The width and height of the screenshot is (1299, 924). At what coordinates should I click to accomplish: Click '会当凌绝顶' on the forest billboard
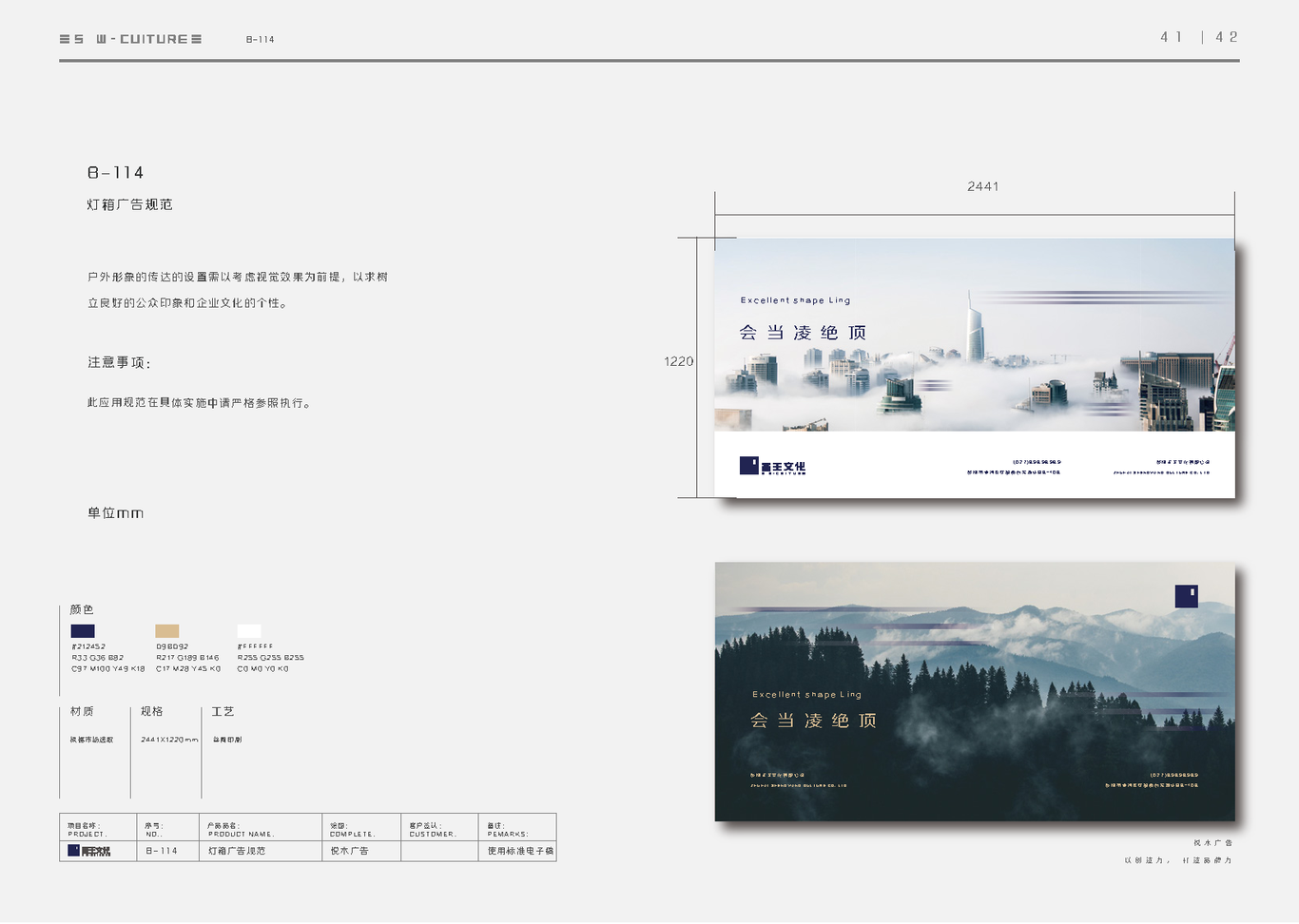click(814, 721)
